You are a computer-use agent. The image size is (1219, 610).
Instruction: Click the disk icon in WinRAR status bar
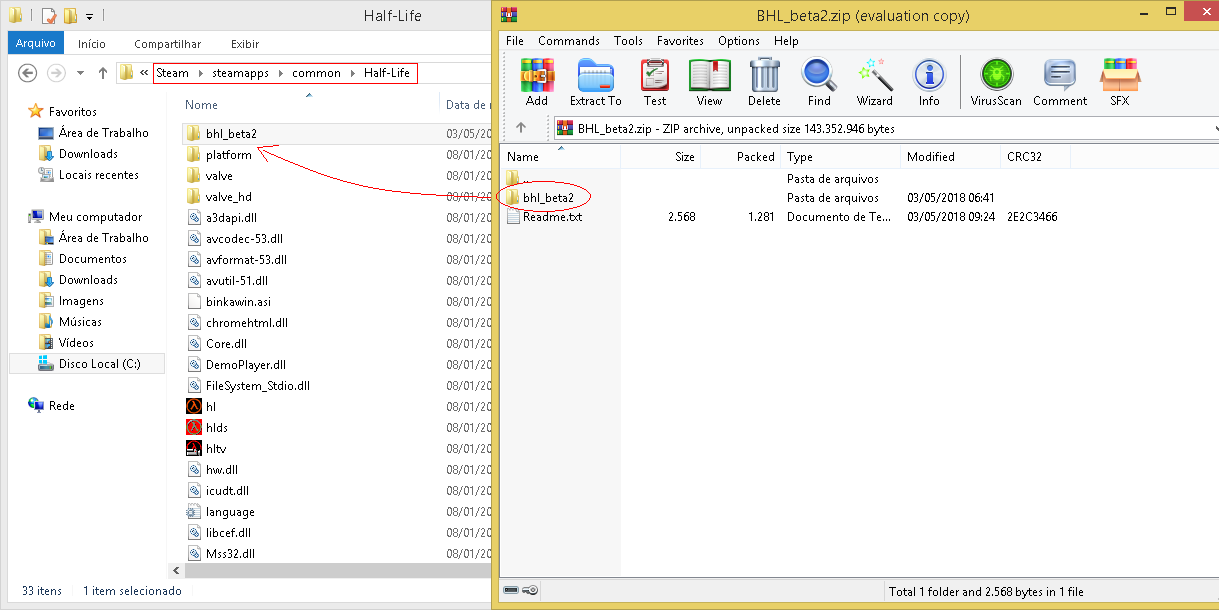[512, 591]
